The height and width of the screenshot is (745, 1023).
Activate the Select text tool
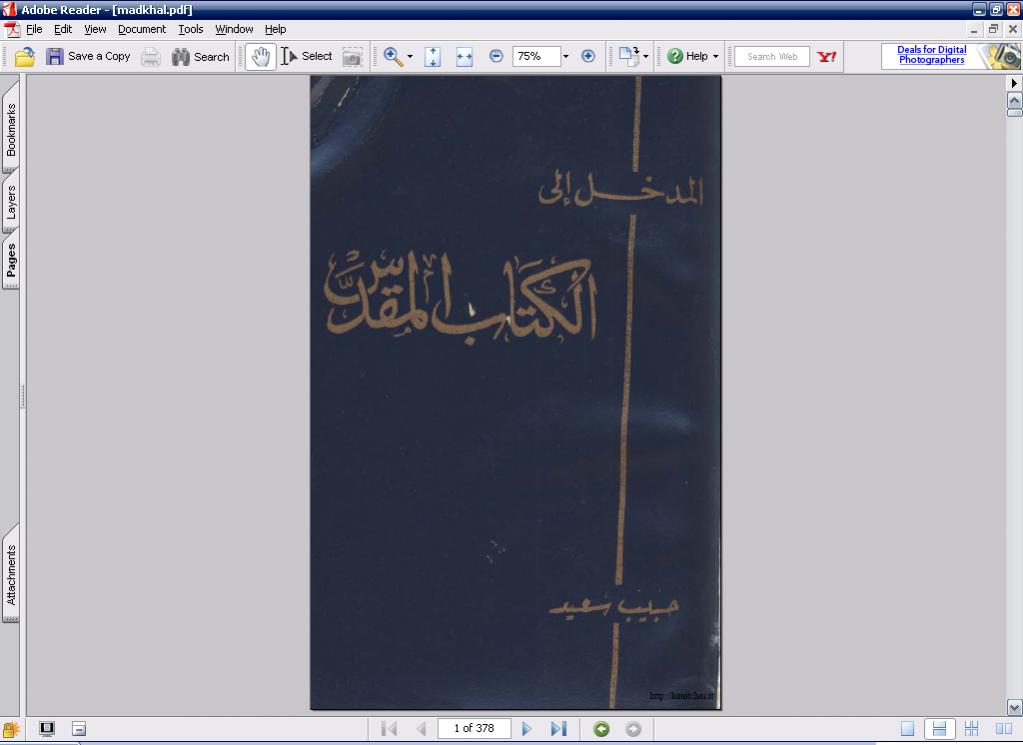(306, 57)
